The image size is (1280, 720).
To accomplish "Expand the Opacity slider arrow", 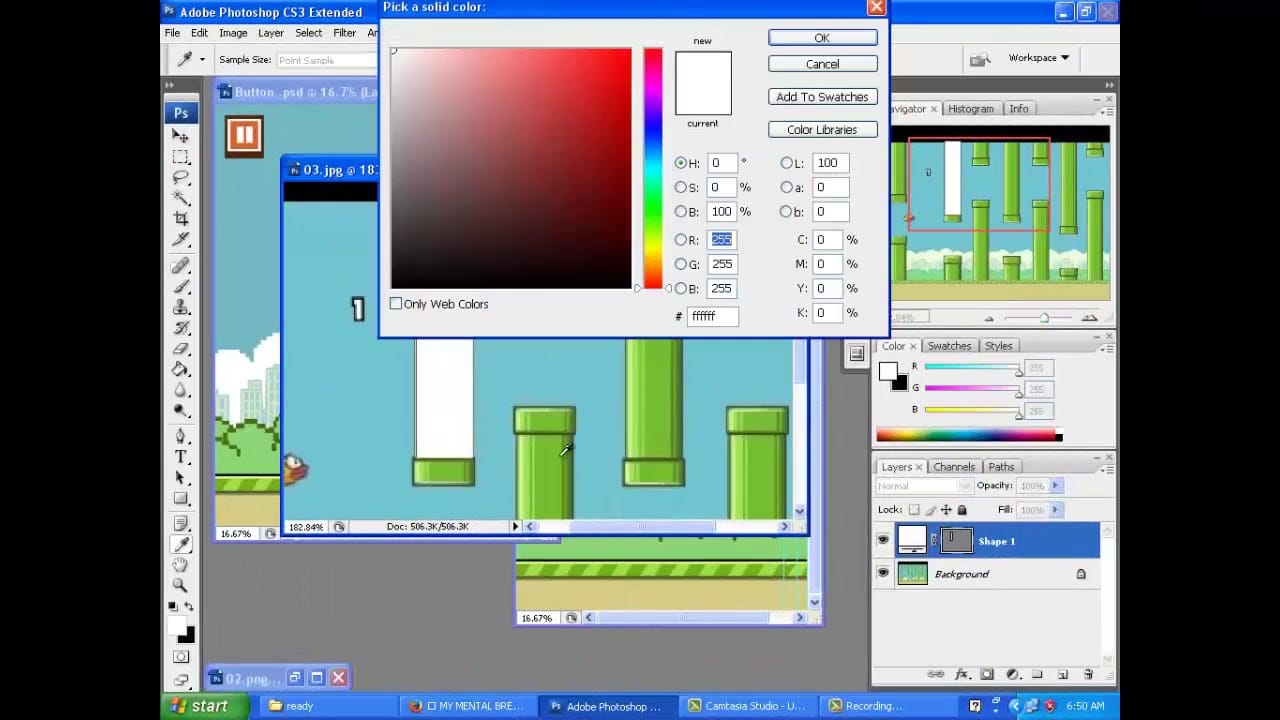I will (1055, 486).
